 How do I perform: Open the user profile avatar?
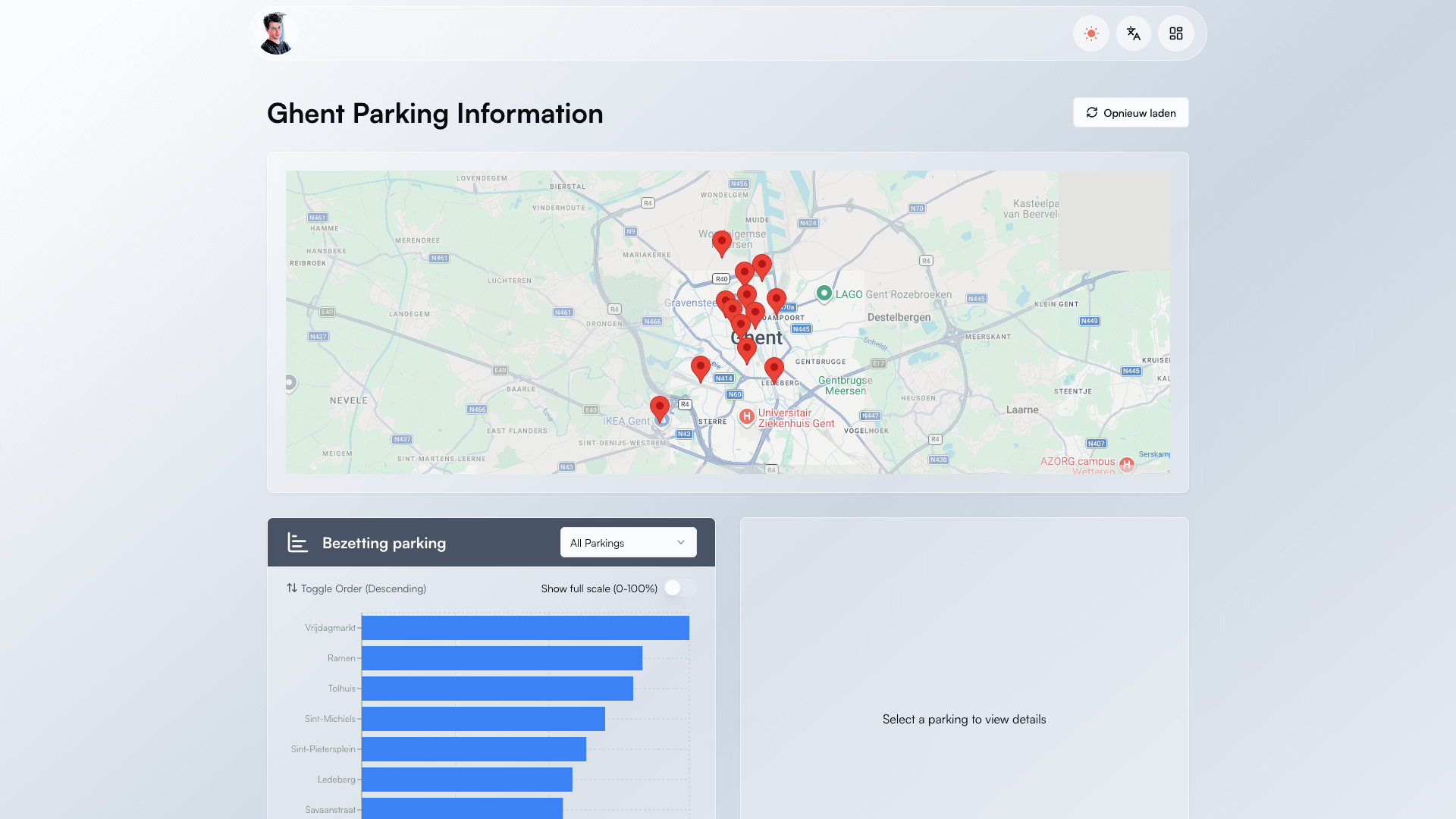click(275, 33)
